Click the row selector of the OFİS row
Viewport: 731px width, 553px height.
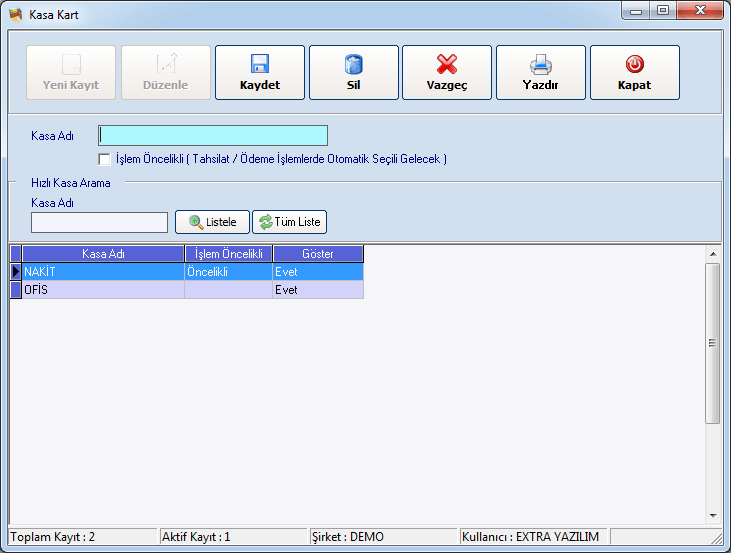(16, 290)
